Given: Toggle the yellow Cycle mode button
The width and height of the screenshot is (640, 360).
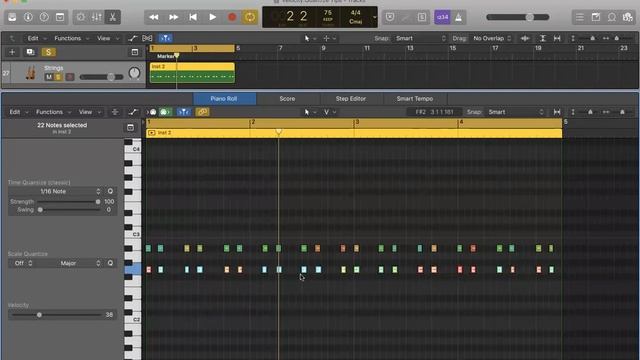Looking at the screenshot, I should pyautogui.click(x=250, y=17).
